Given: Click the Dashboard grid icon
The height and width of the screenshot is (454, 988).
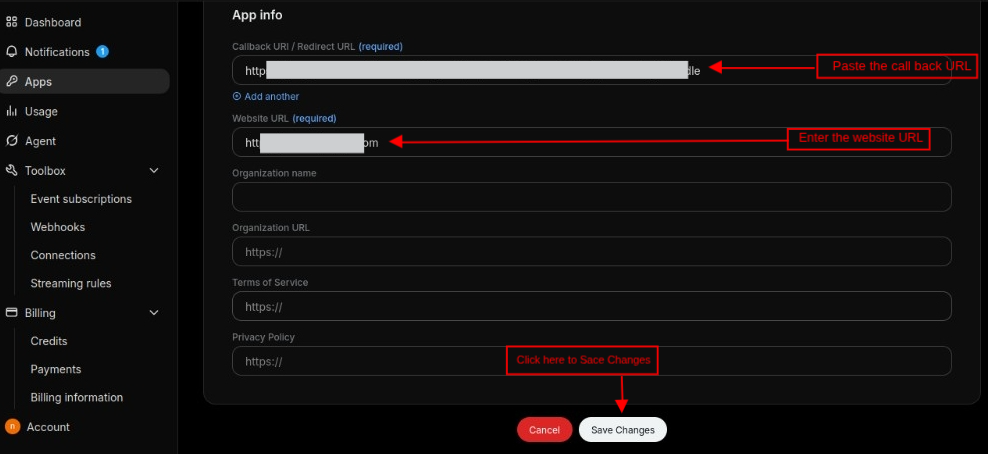Looking at the screenshot, I should [x=11, y=22].
